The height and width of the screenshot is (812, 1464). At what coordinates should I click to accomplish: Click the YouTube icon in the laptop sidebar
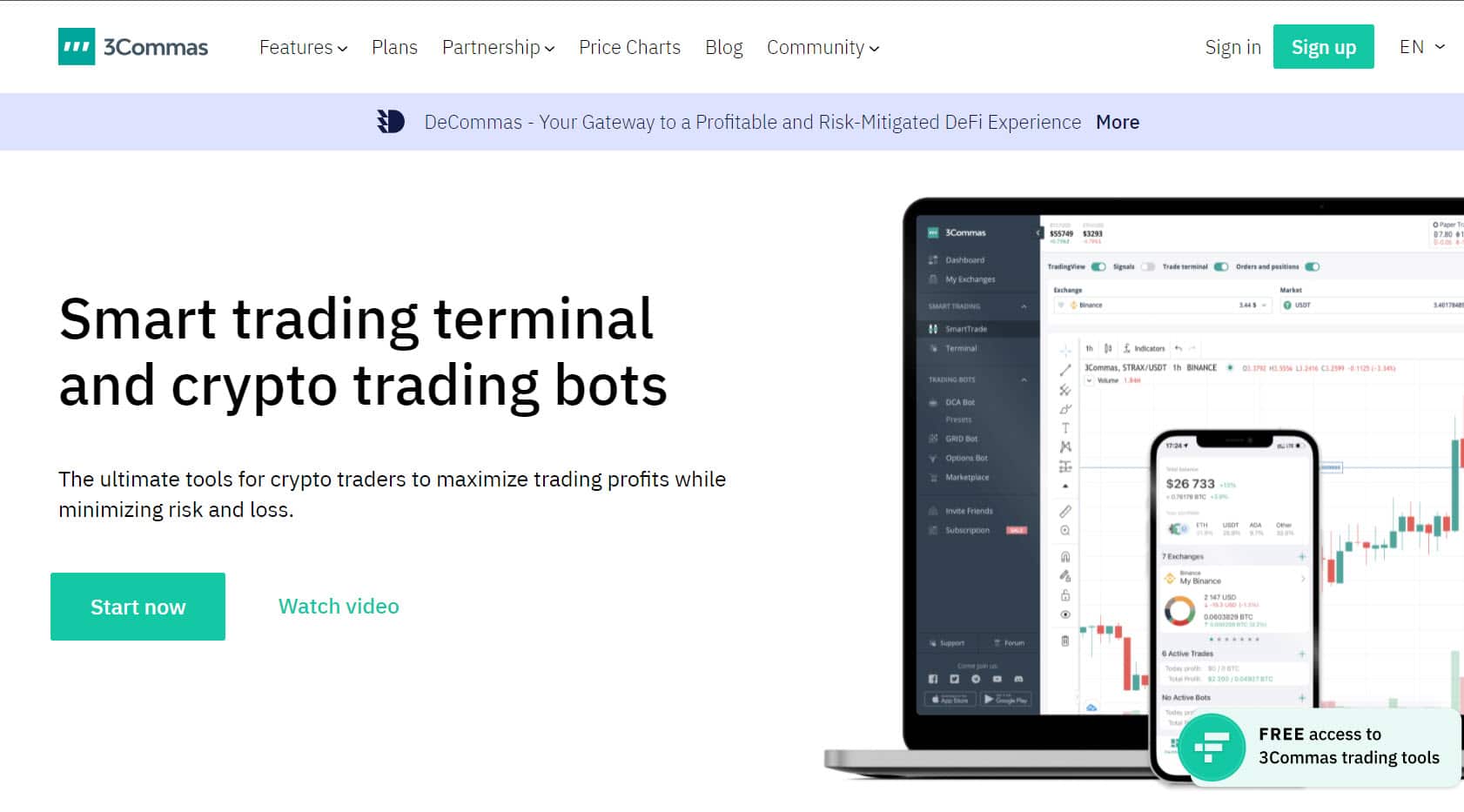(x=997, y=679)
